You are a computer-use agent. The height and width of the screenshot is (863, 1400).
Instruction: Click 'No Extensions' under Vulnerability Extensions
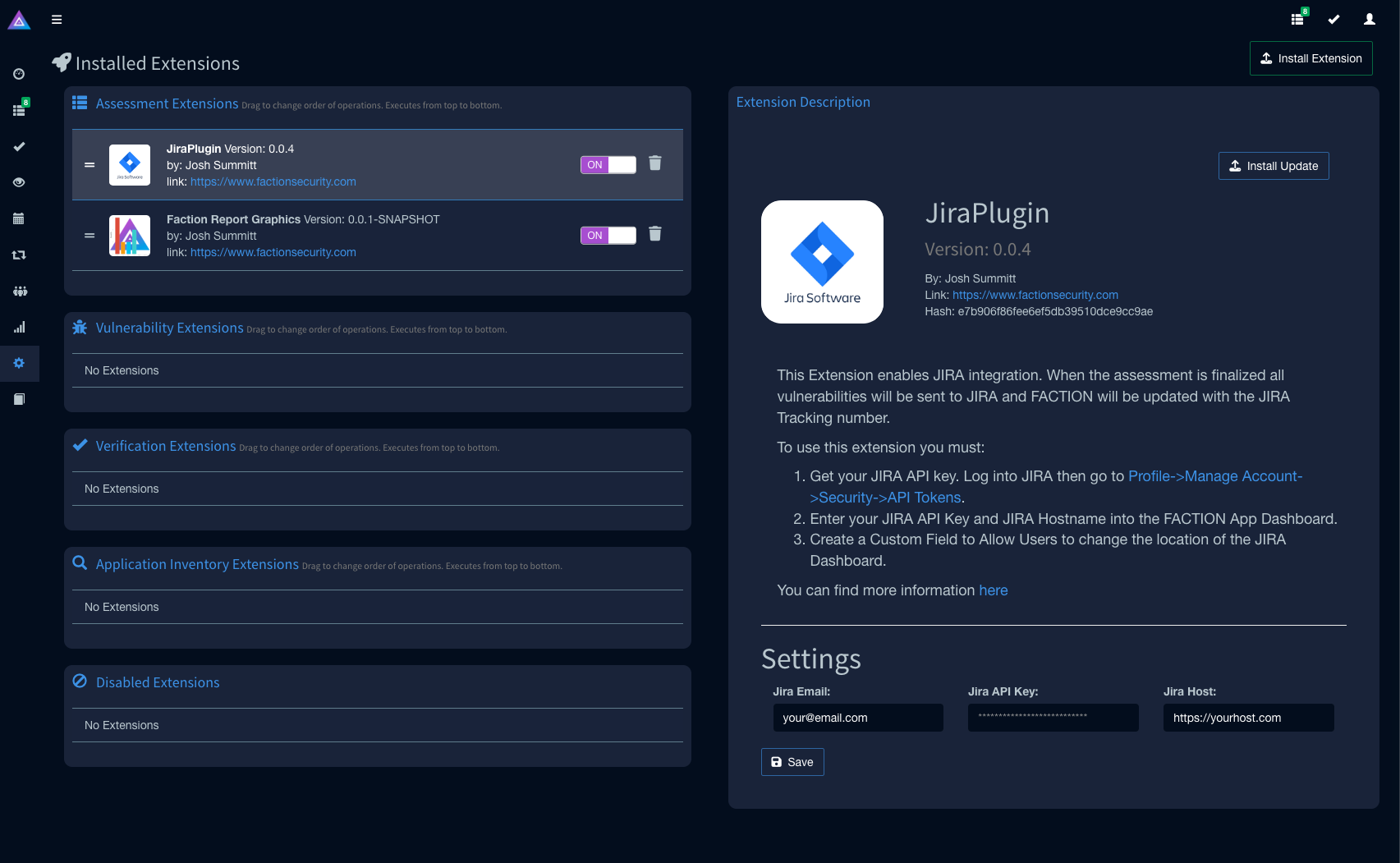click(122, 370)
